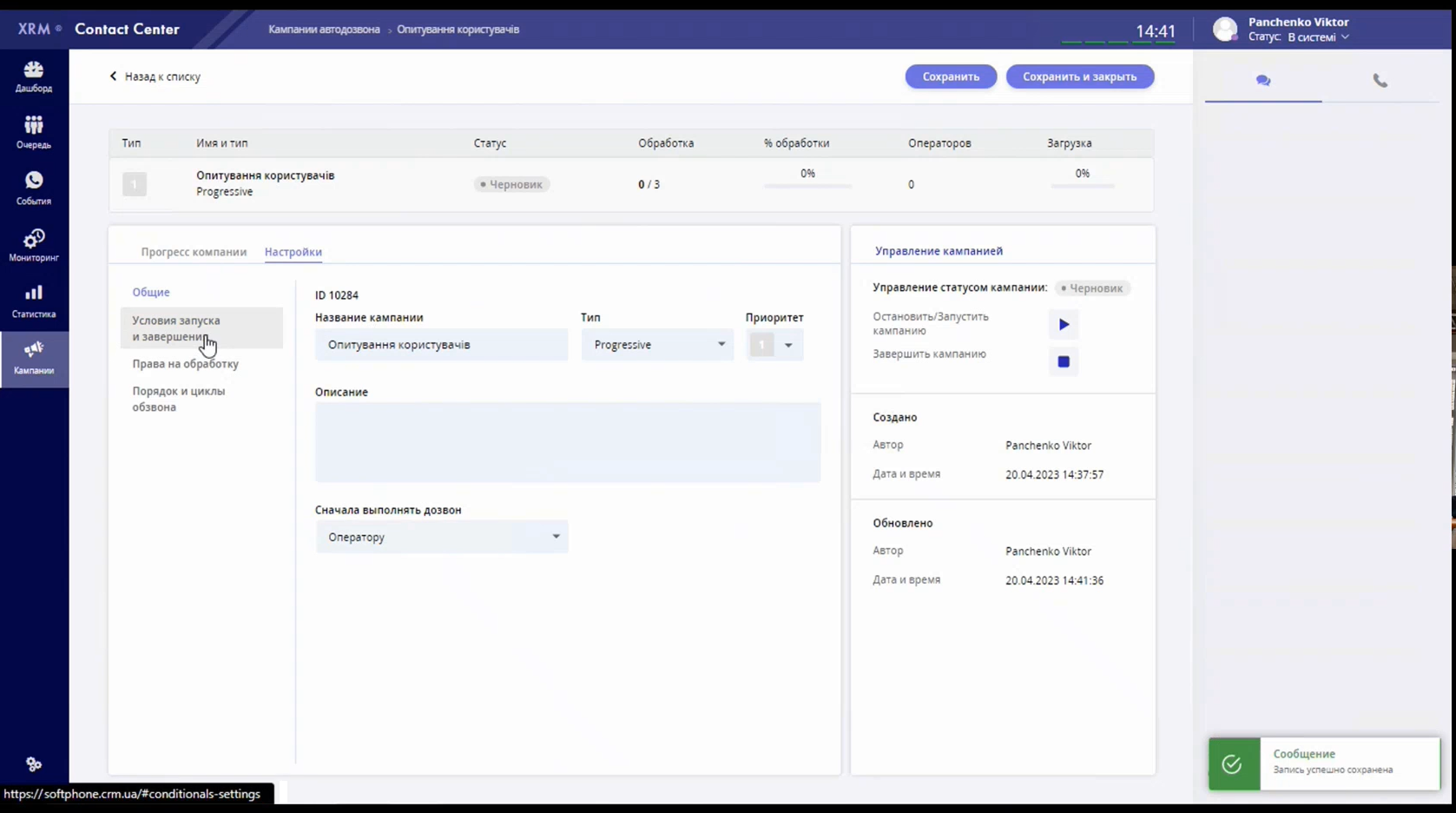This screenshot has width=1456, height=813.
Task: Click the Описание text area
Action: click(x=568, y=442)
